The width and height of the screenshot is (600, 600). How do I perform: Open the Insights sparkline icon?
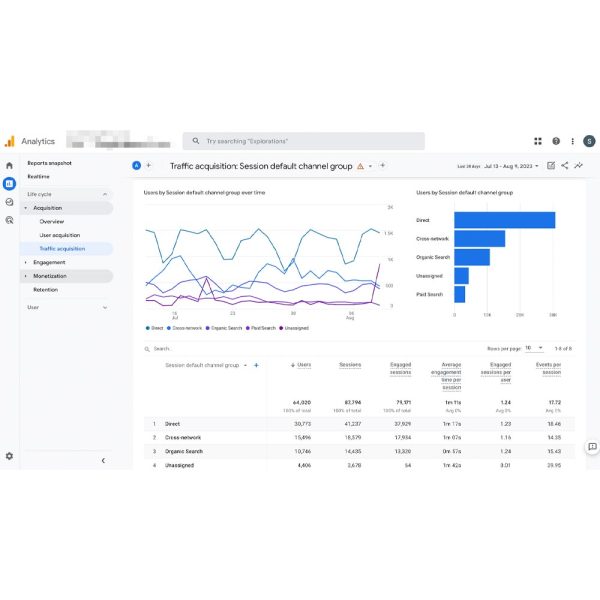[578, 166]
